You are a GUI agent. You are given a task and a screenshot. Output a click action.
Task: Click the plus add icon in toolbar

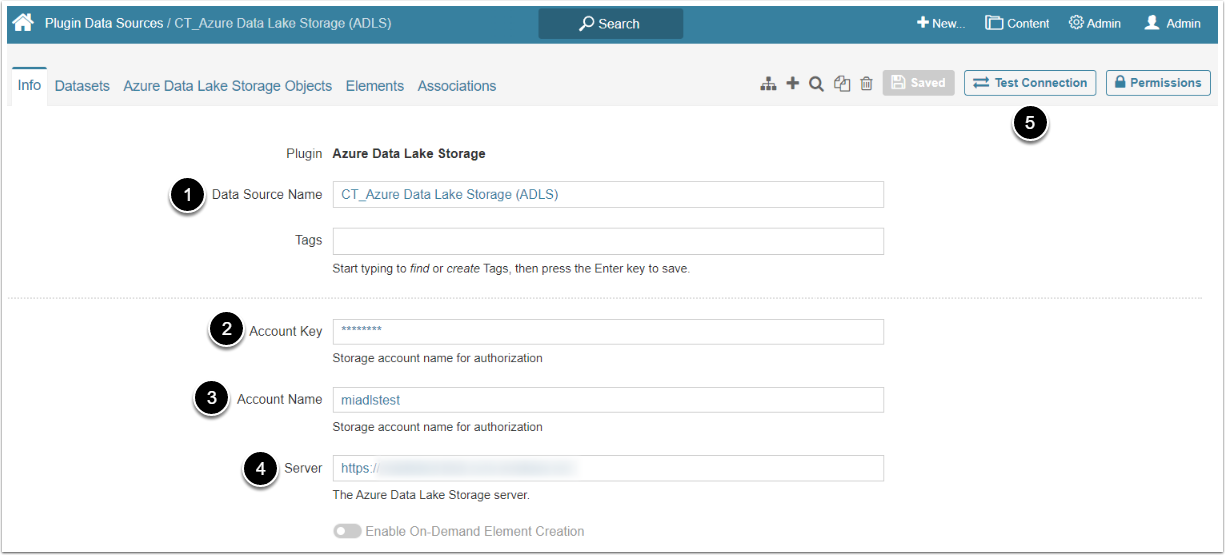click(793, 84)
